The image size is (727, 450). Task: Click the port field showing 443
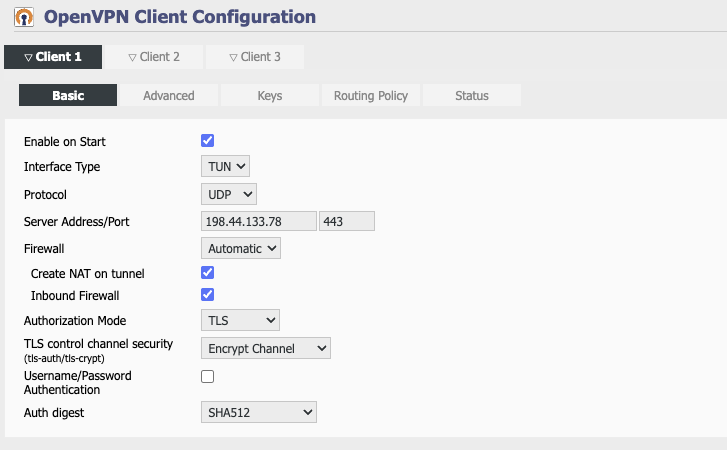347,221
